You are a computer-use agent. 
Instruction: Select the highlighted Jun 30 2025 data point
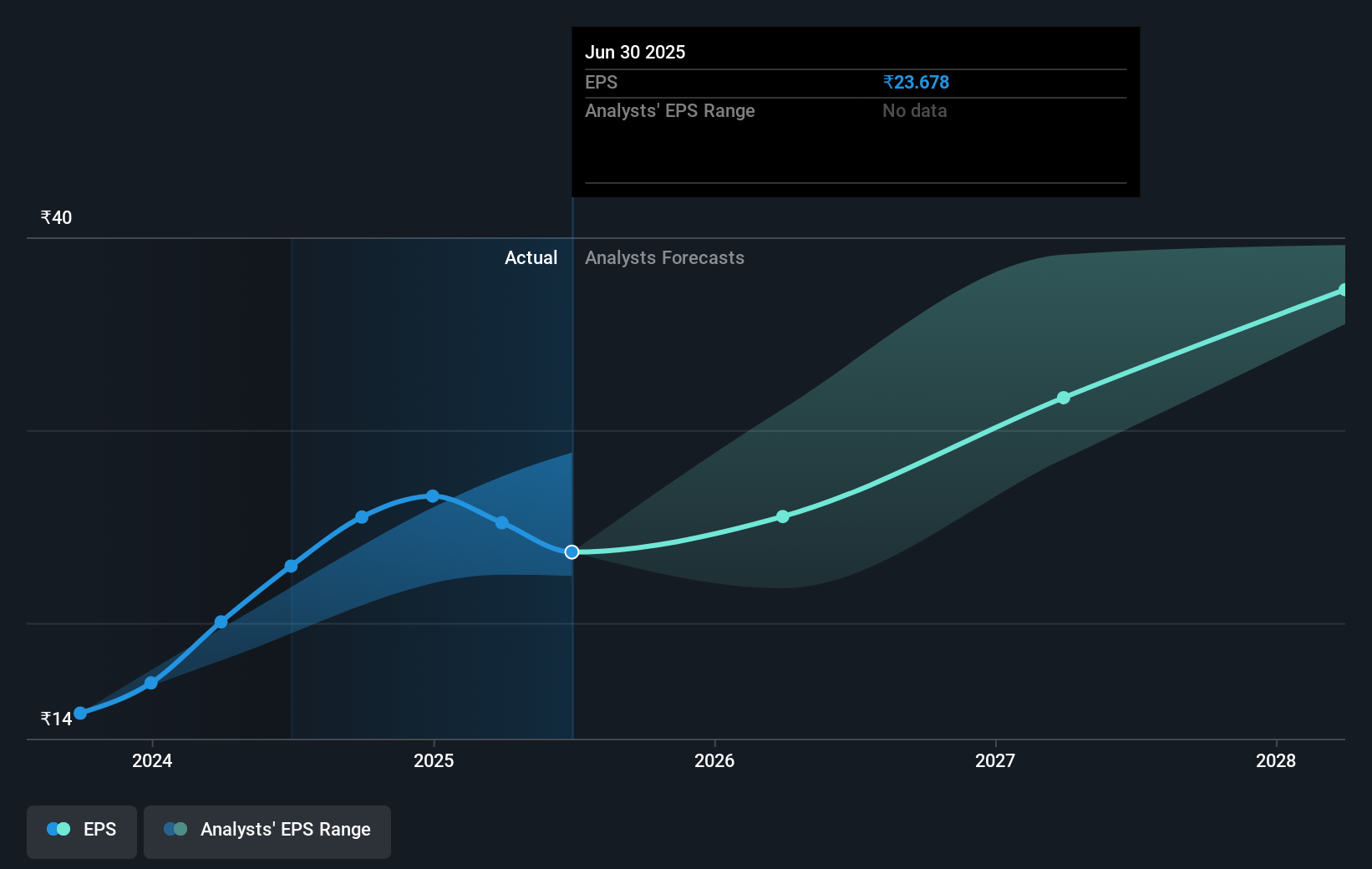572,552
